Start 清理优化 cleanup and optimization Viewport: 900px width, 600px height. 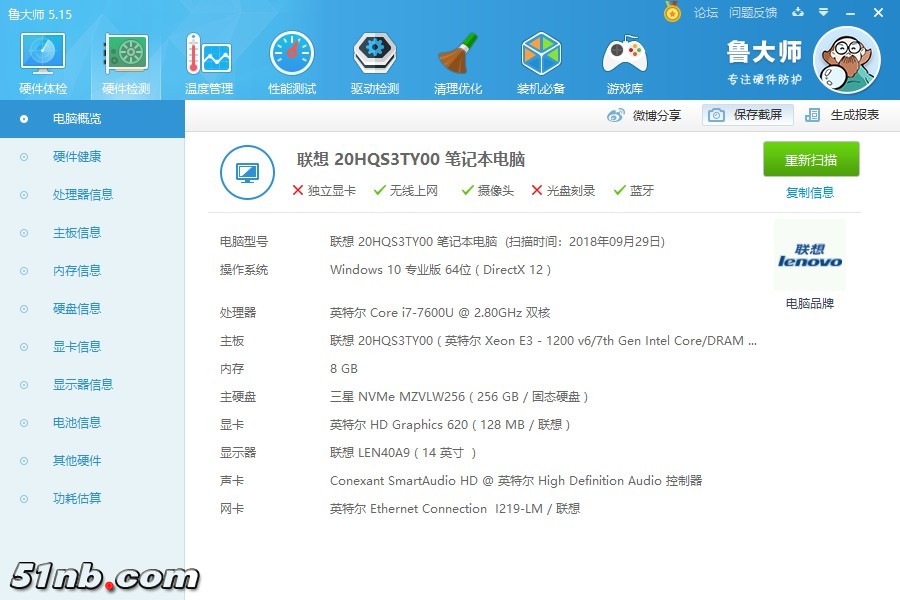(x=458, y=60)
